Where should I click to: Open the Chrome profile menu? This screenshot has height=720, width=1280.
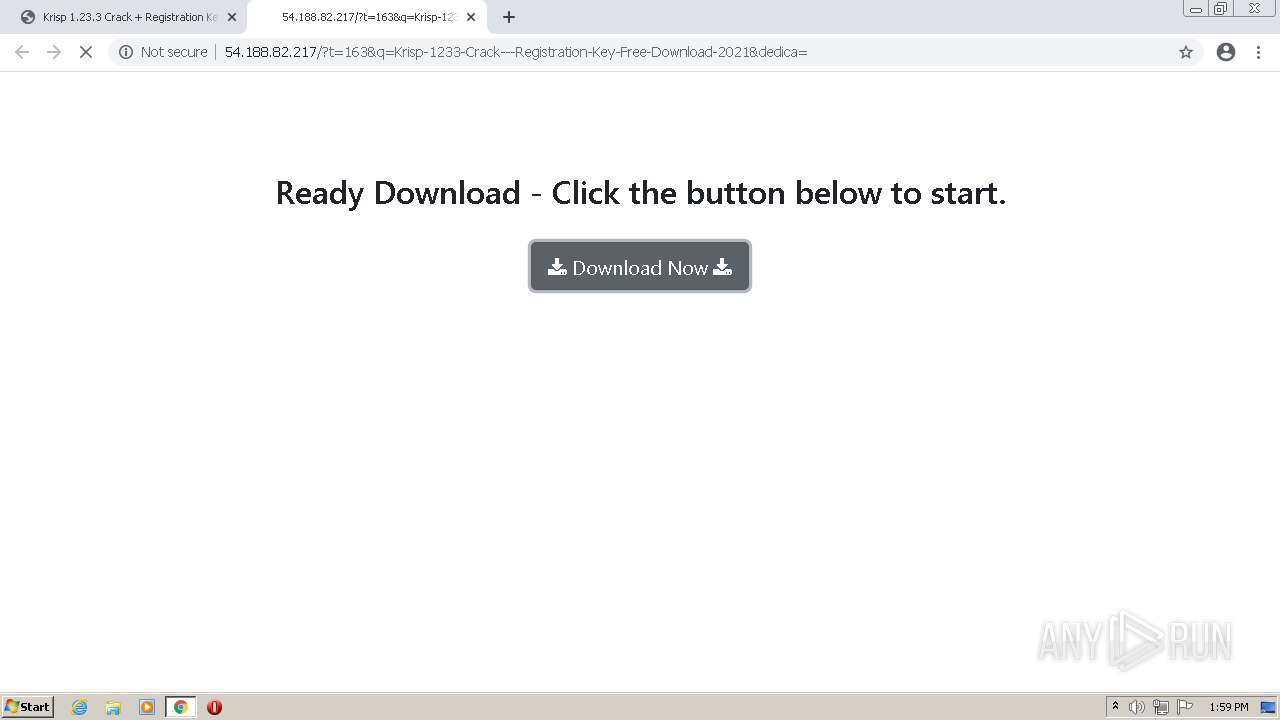pos(1226,52)
